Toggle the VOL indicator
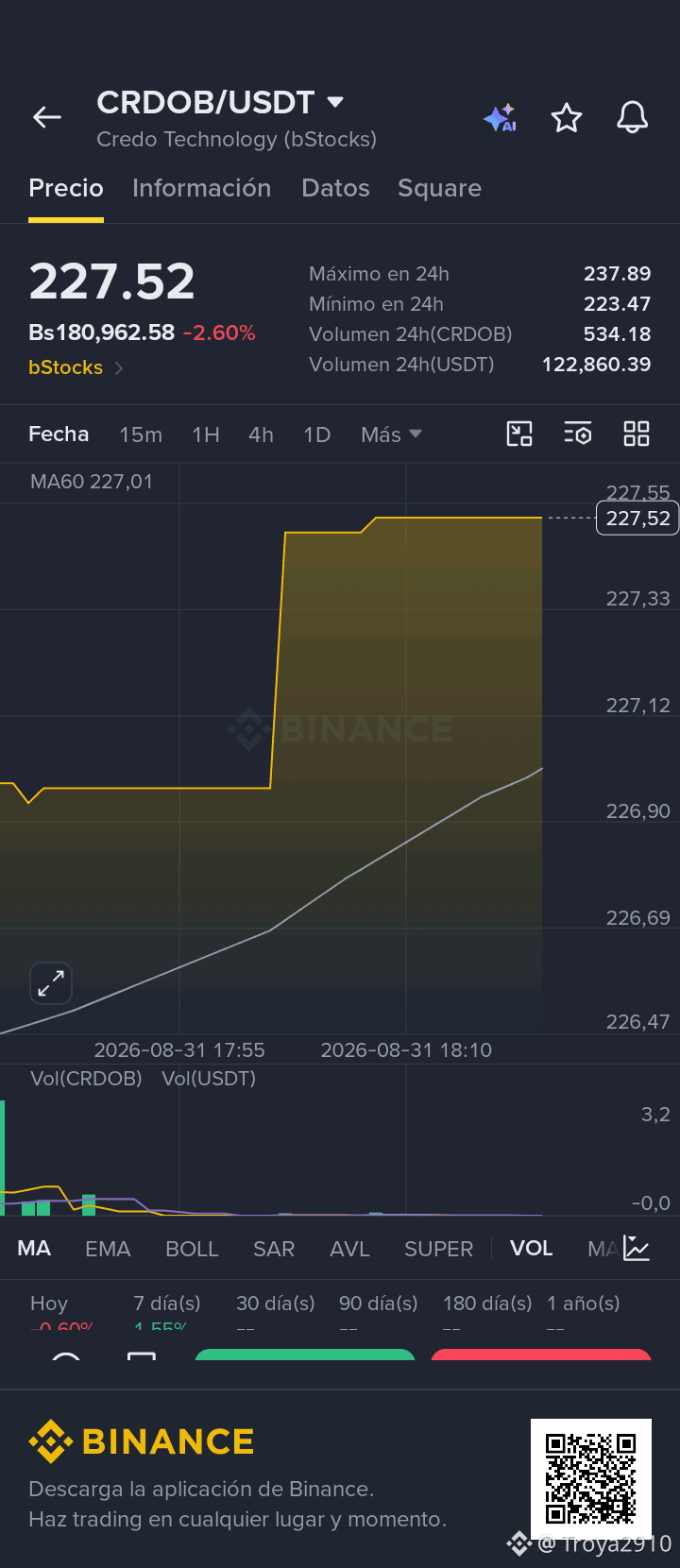 [532, 1249]
